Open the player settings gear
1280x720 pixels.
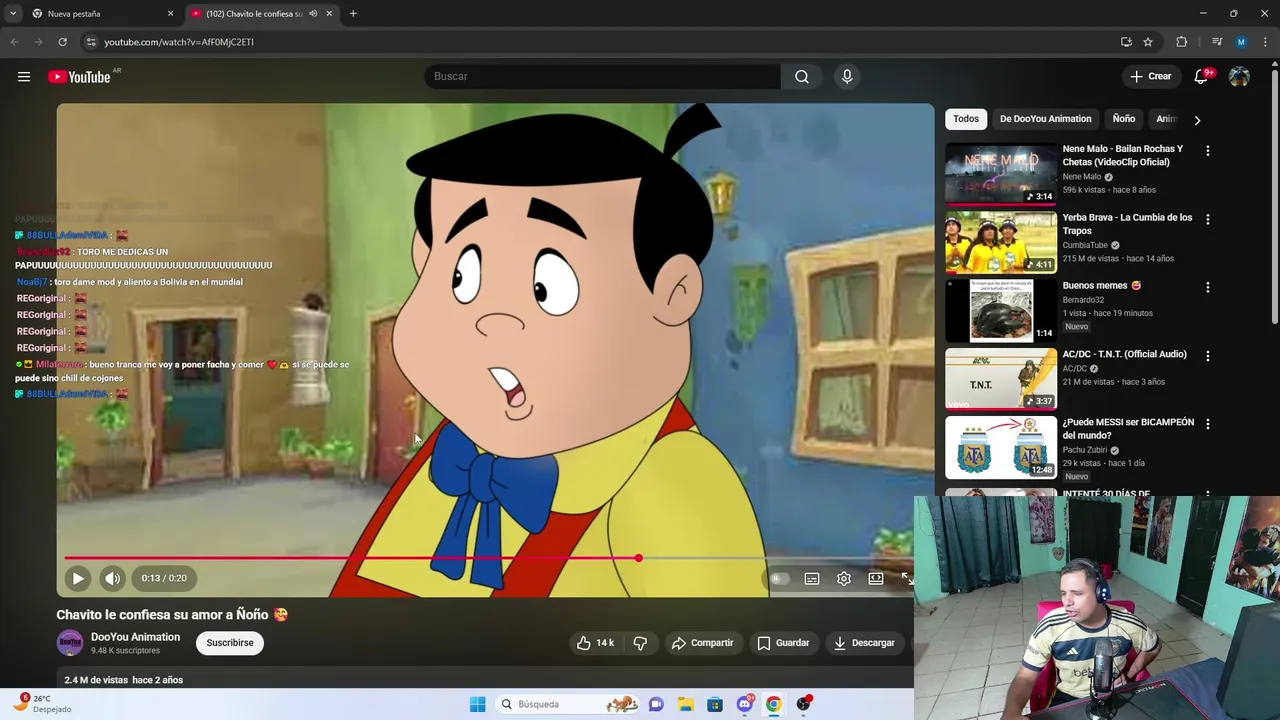(x=844, y=578)
